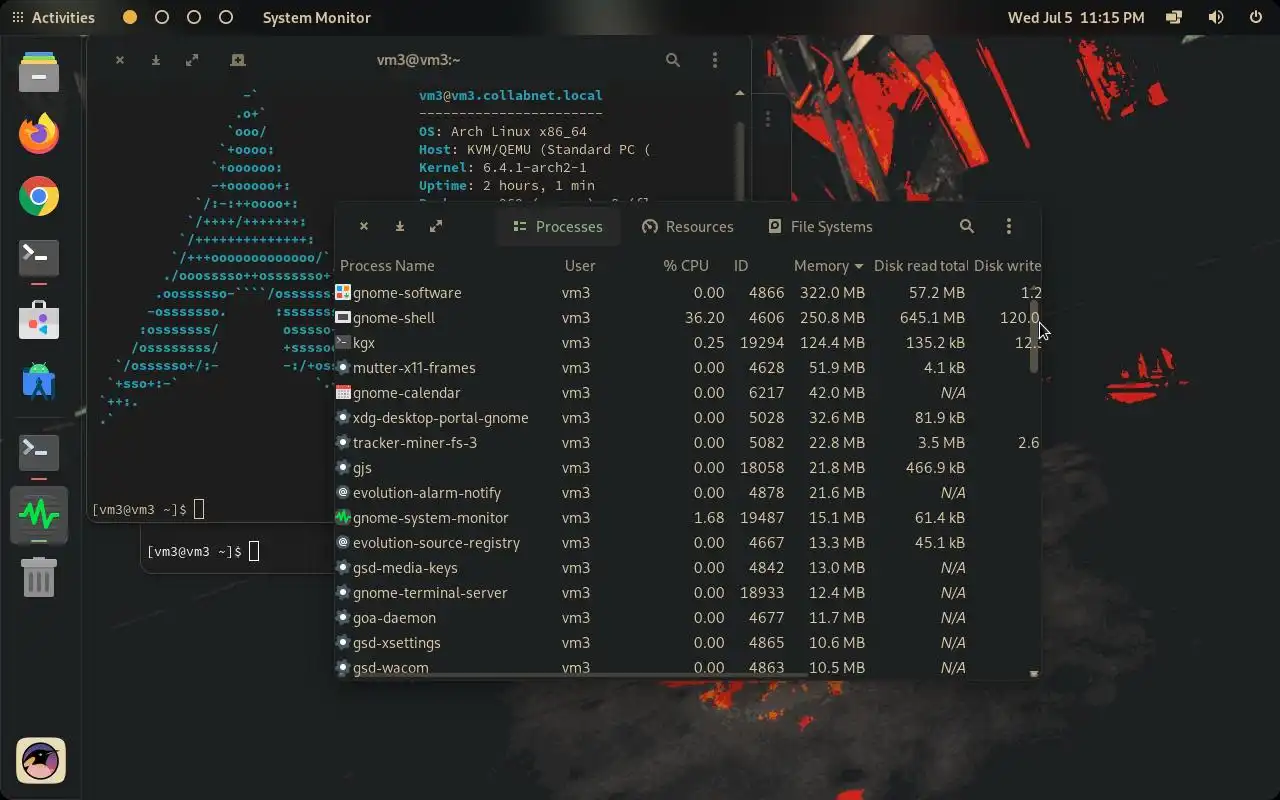Switch to the Processes tab
This screenshot has width=1280, height=800.
(x=558, y=226)
